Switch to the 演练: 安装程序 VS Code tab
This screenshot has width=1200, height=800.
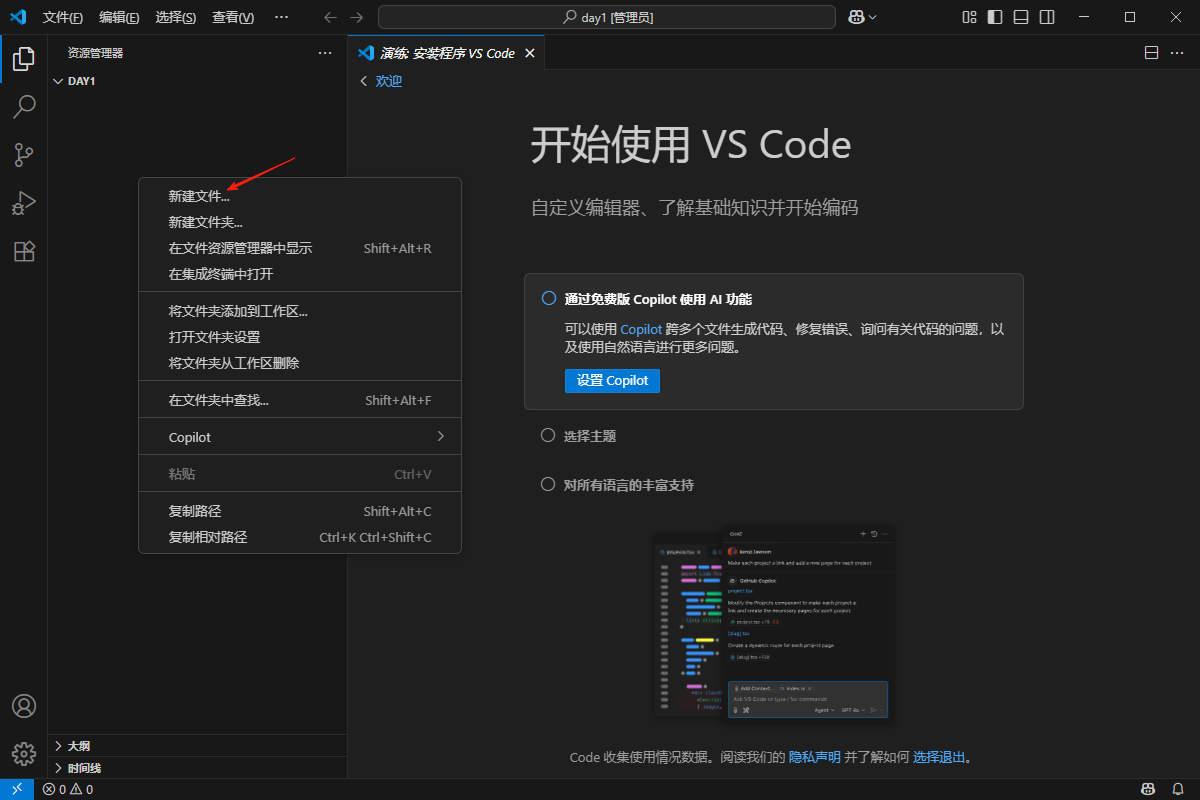coord(446,53)
